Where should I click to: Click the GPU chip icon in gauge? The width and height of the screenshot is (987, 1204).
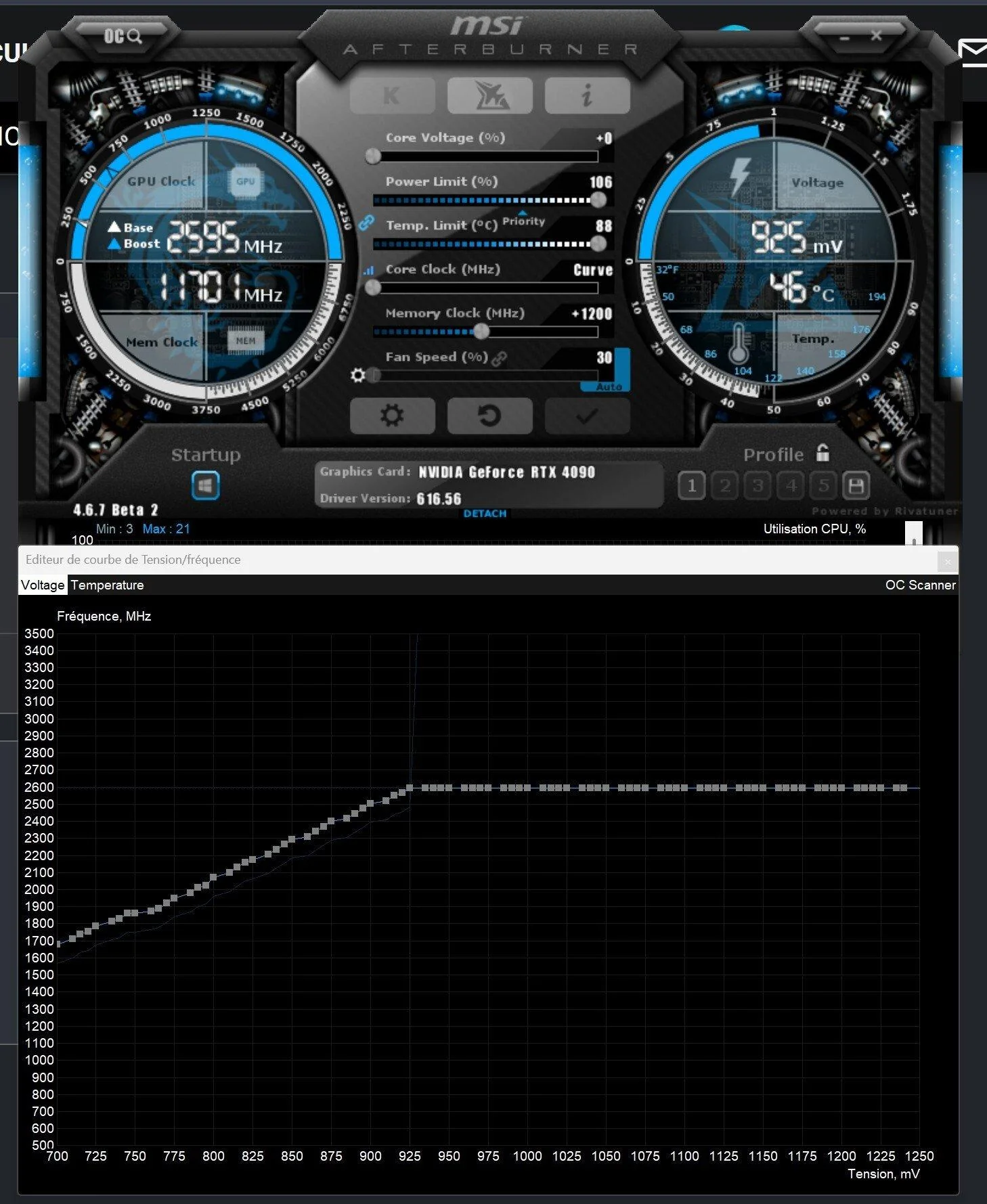[x=245, y=181]
